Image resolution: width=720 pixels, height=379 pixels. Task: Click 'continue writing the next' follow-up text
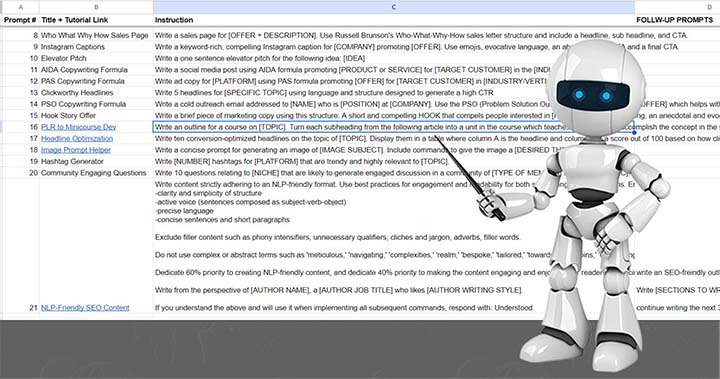(678, 308)
